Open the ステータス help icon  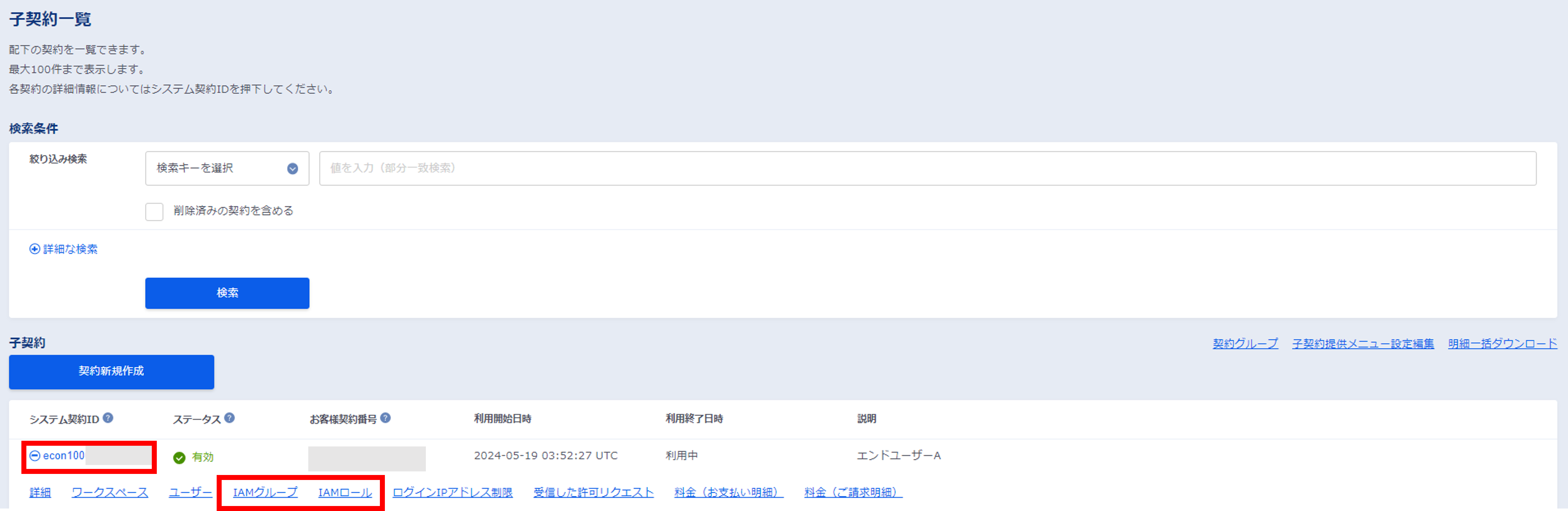click(x=229, y=418)
